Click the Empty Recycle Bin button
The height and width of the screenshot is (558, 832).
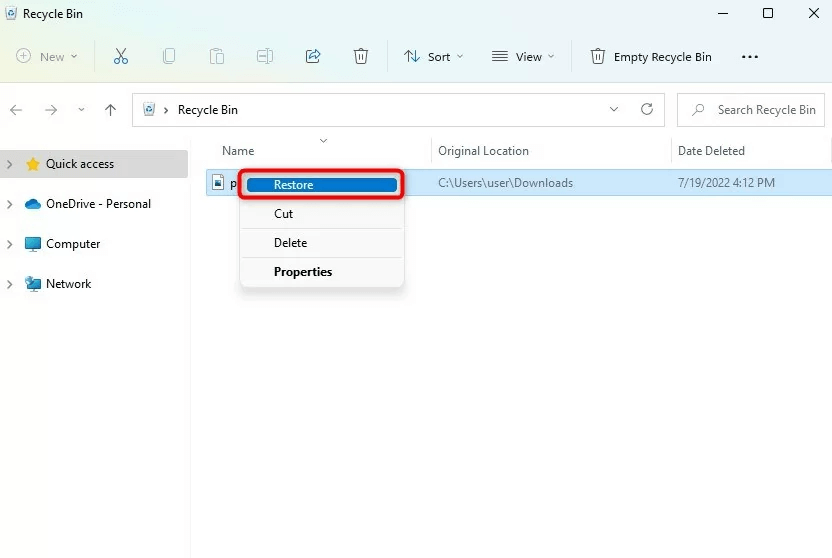click(x=651, y=57)
